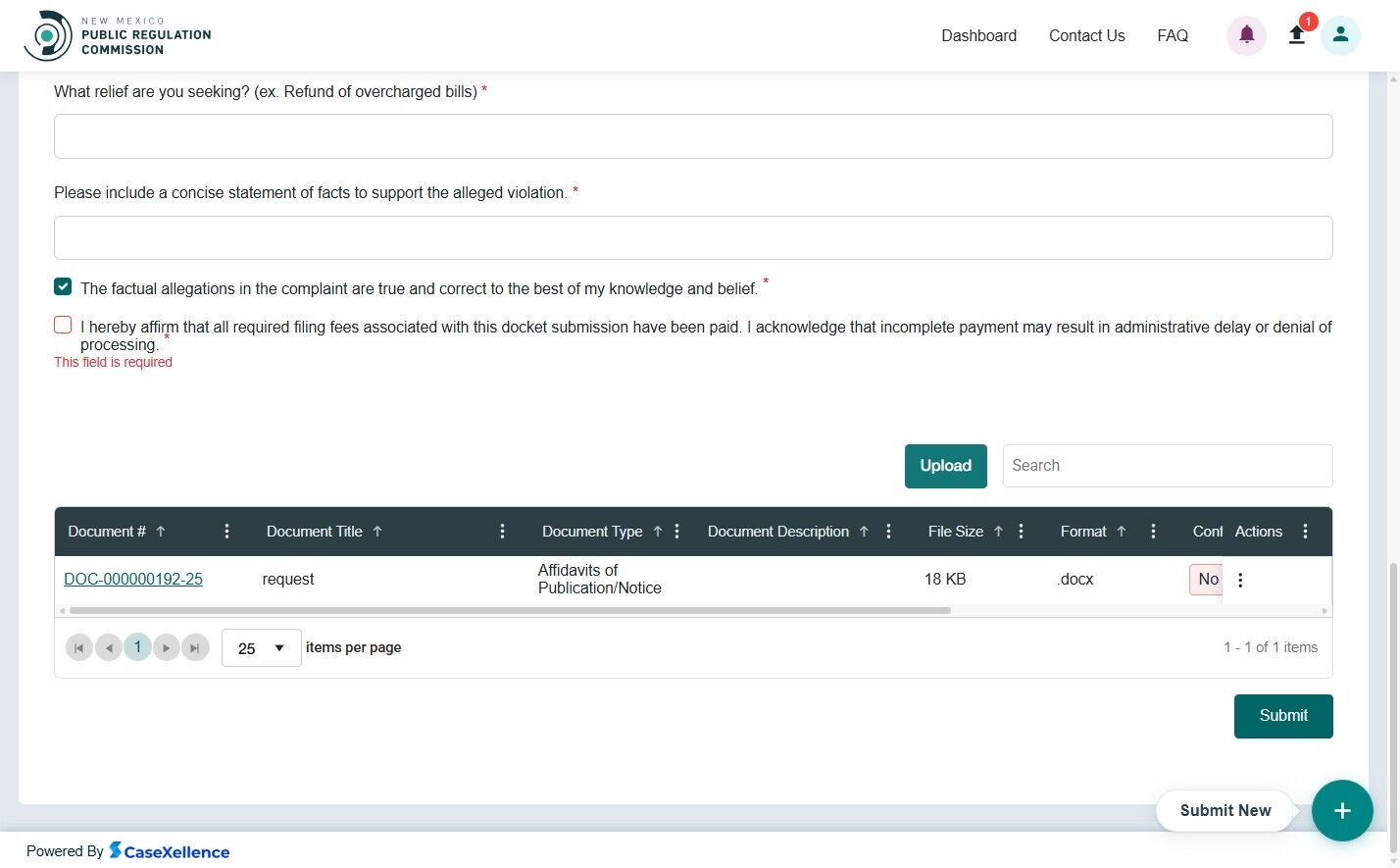This screenshot has width=1400, height=868.
Task: Open the notifications bell icon
Action: (1246, 35)
